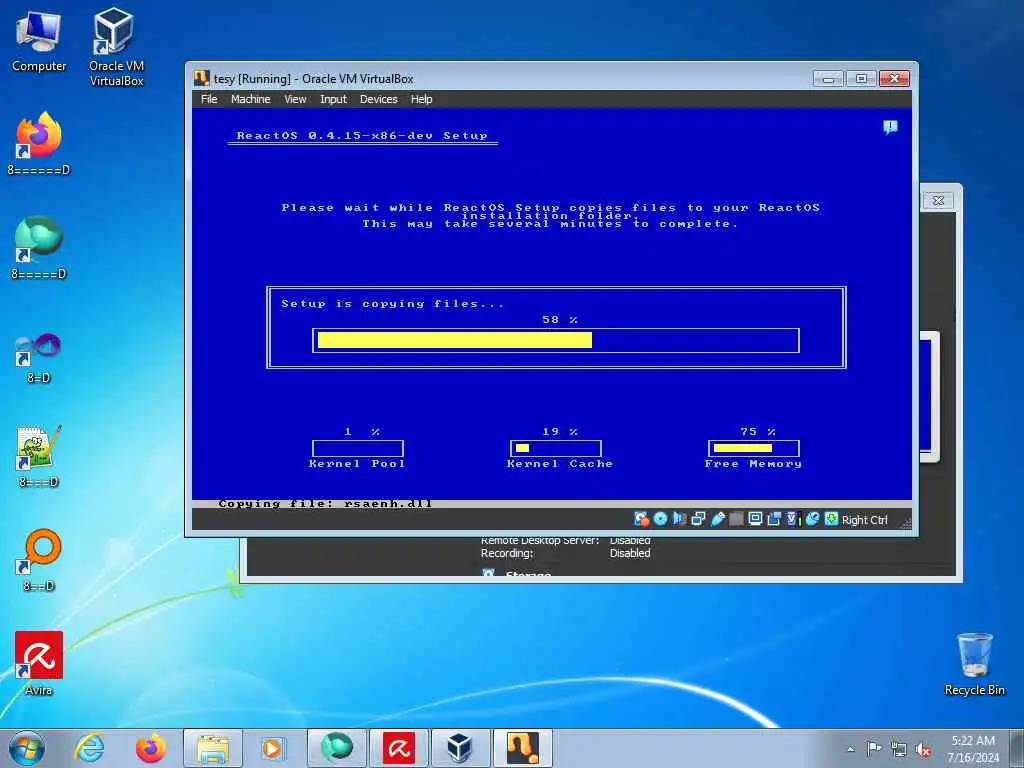The height and width of the screenshot is (768, 1024).
Task: Open the Action Center flag tray icon
Action: [873, 748]
